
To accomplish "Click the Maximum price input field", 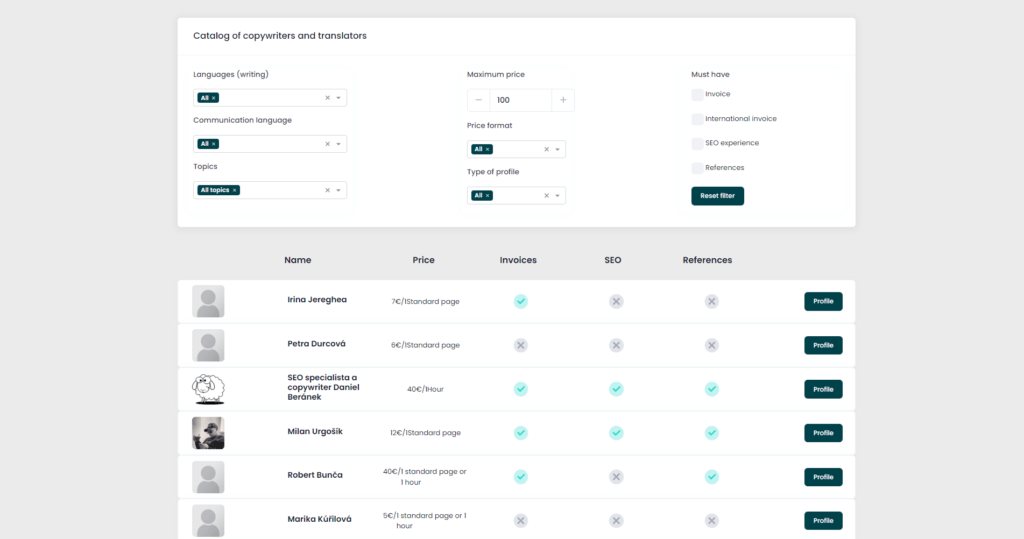I will tap(520, 100).
